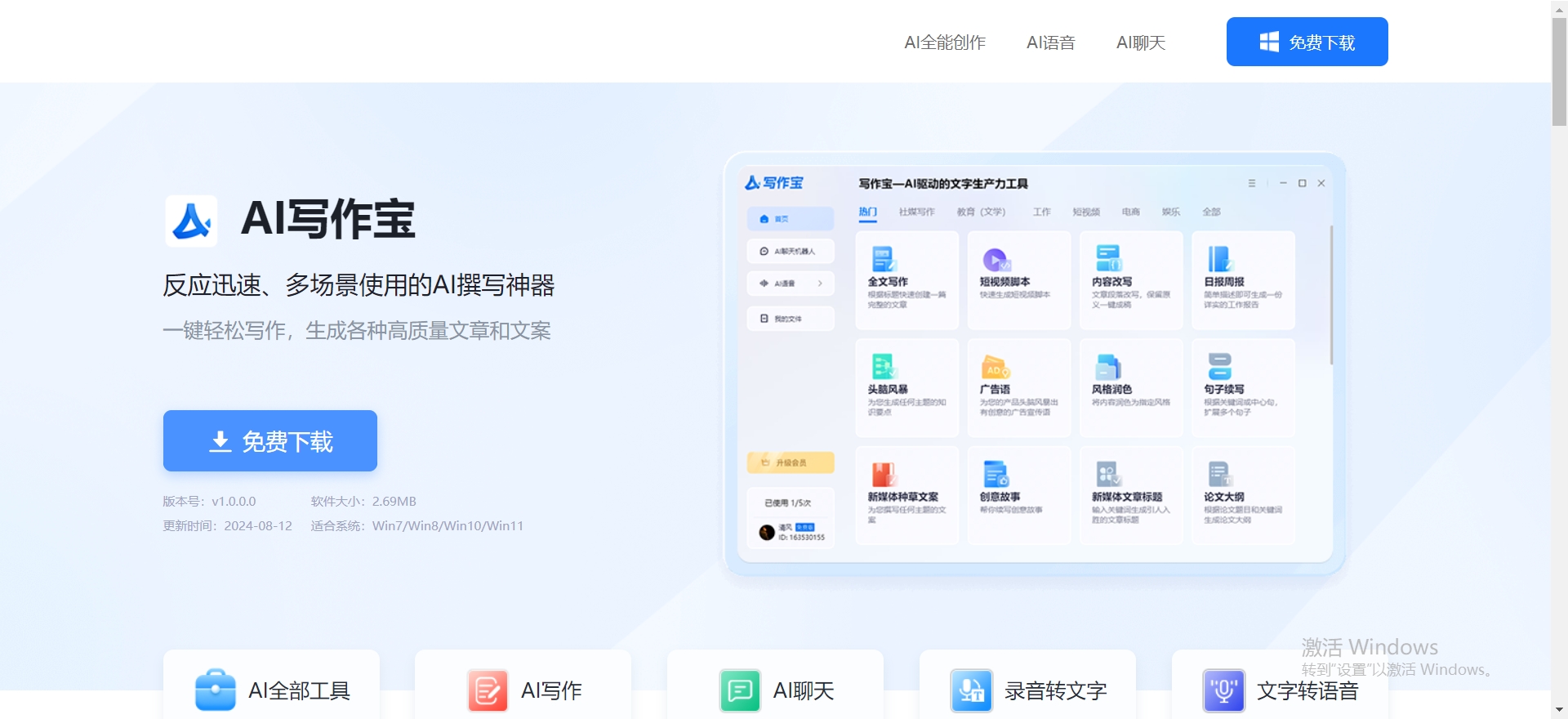Screen dimensions: 1568x719
Task: Click the 文字转语音 purple icon
Action: point(1223,690)
